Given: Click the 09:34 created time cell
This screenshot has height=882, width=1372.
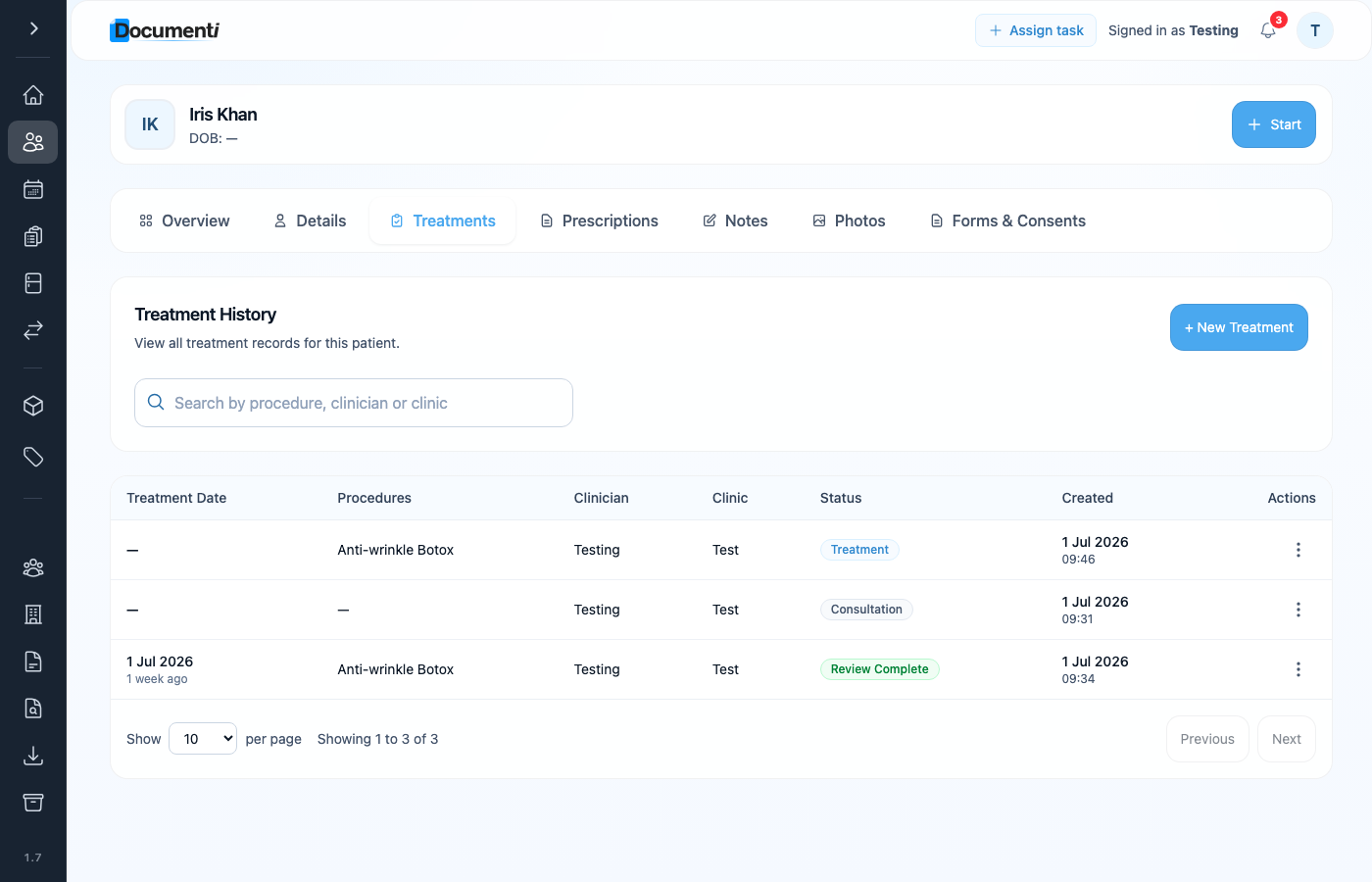Looking at the screenshot, I should pyautogui.click(x=1078, y=679).
